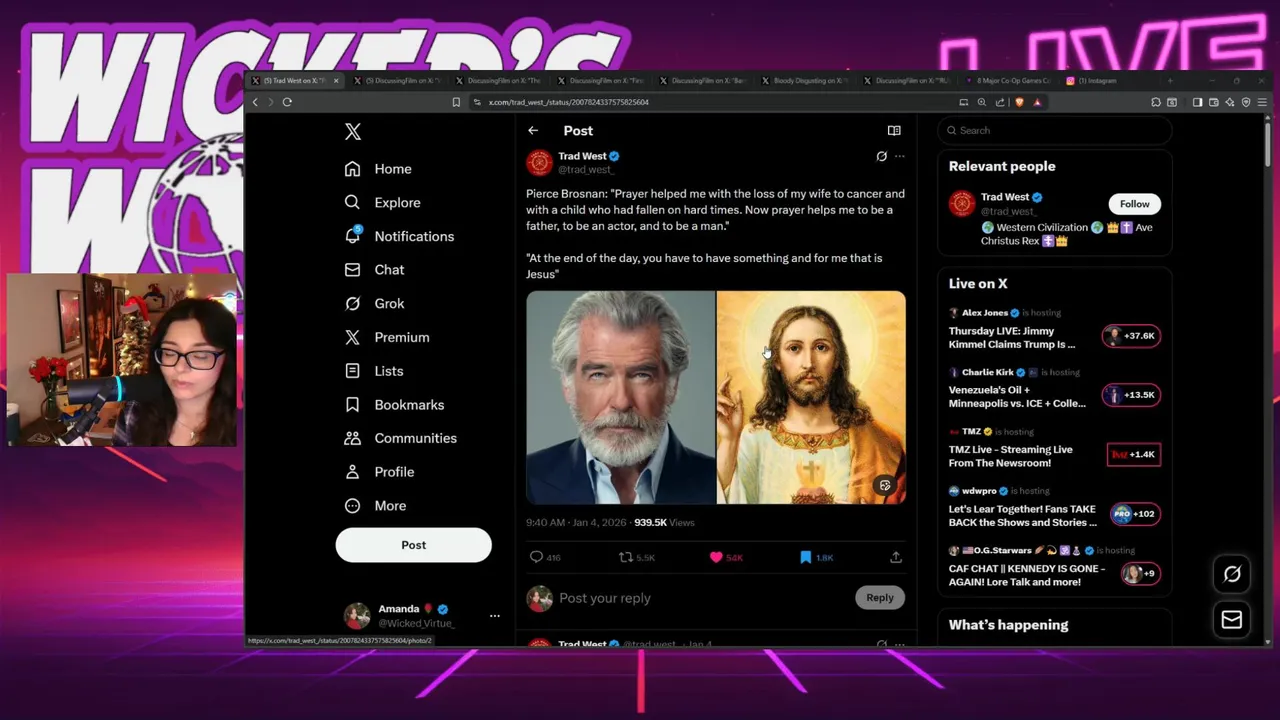Switch to Bloody Disgusting tab
The width and height of the screenshot is (1280, 720).
pyautogui.click(x=804, y=81)
